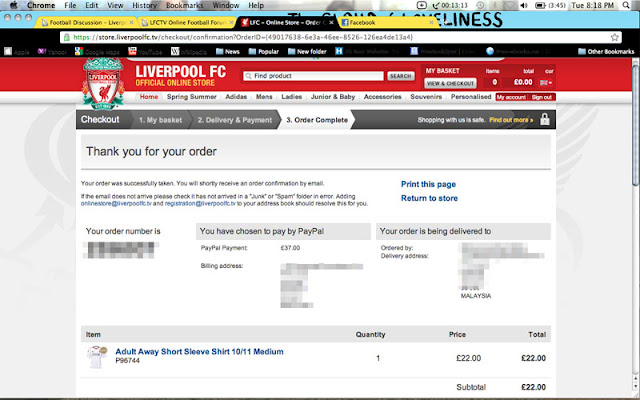
Task: Open Spotlight search magnifier icon
Action: (x=626, y=5)
